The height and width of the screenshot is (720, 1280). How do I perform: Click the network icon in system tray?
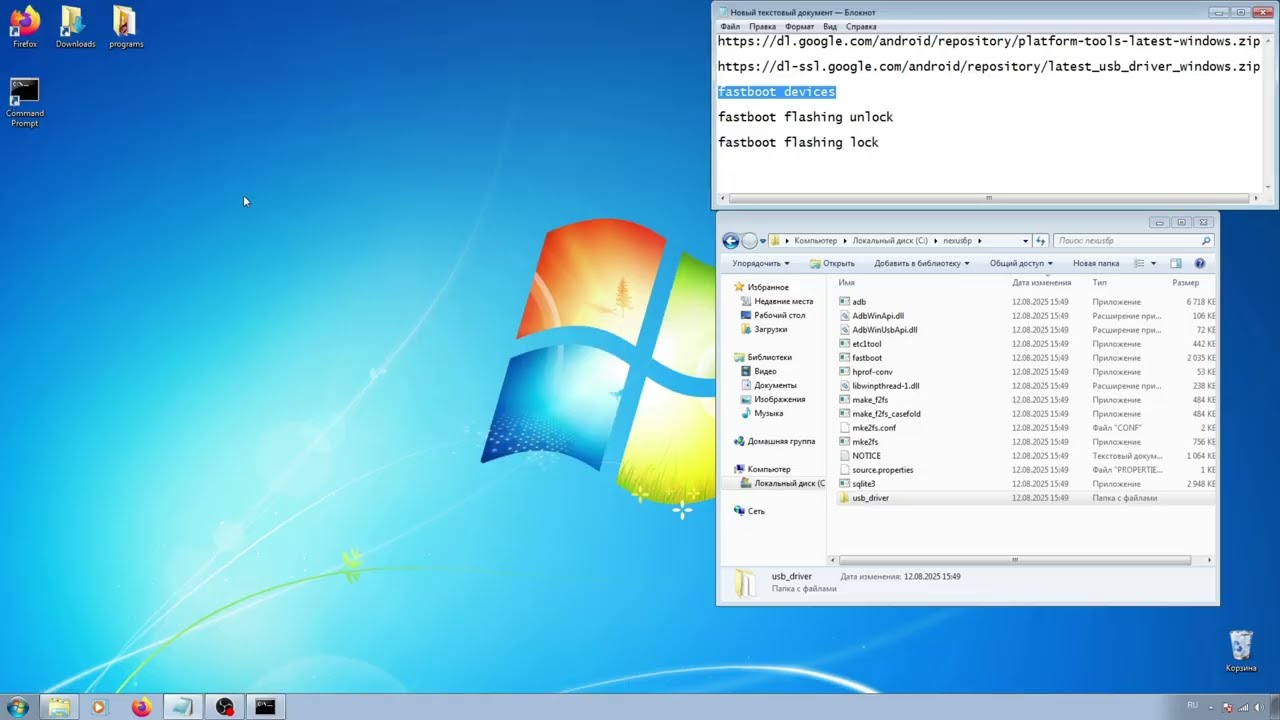point(1242,707)
